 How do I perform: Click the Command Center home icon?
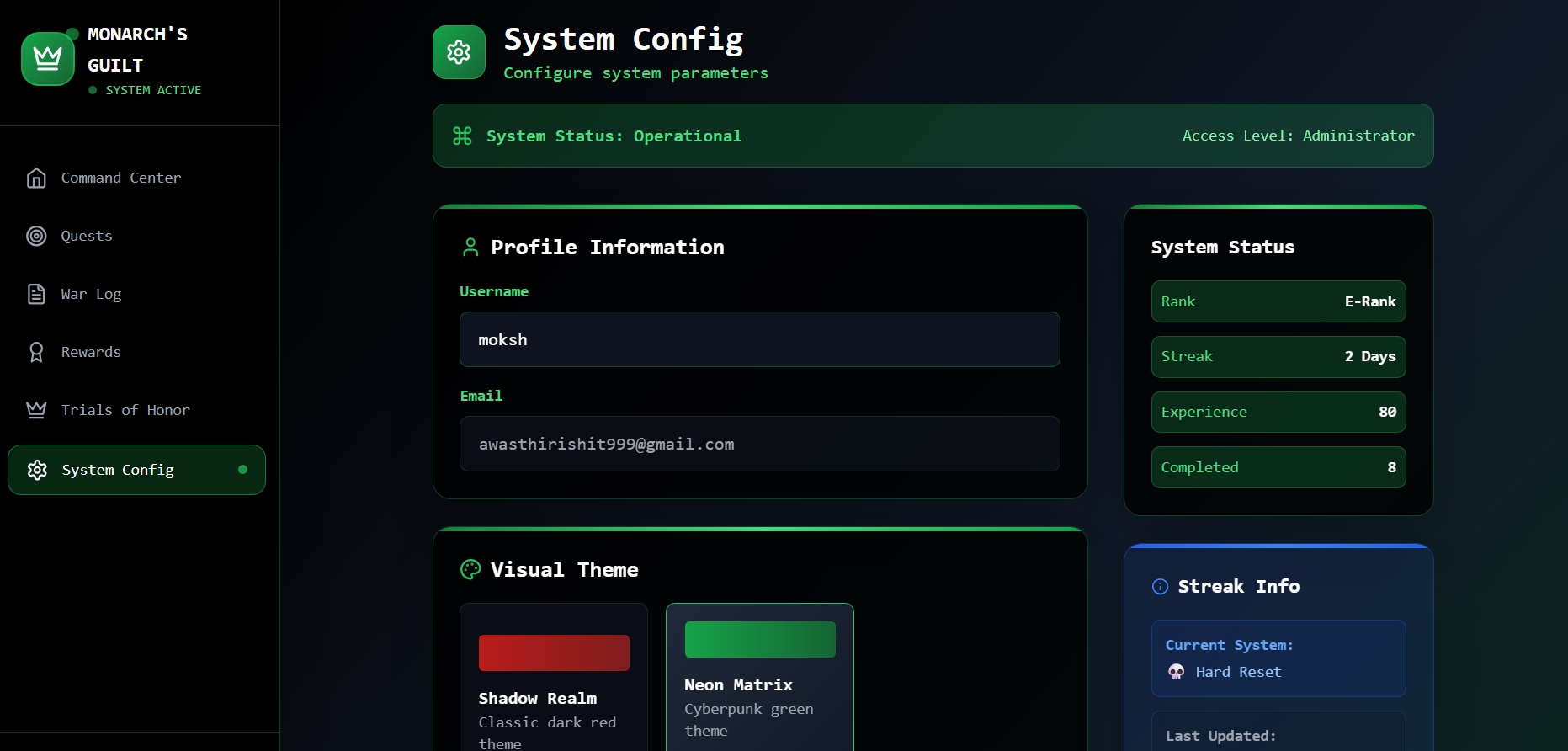pyautogui.click(x=36, y=178)
